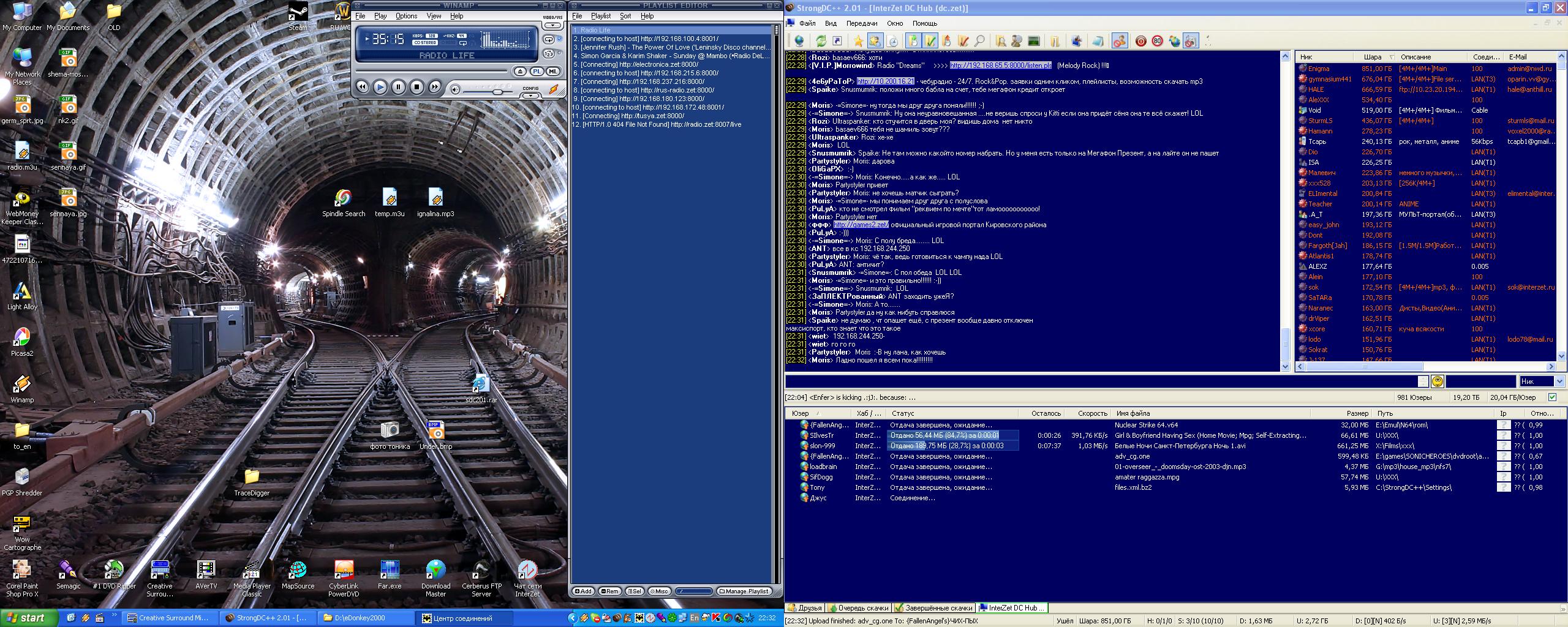Click the red 80 speed limit icon
This screenshot has height=627, width=1568.
1157,41
